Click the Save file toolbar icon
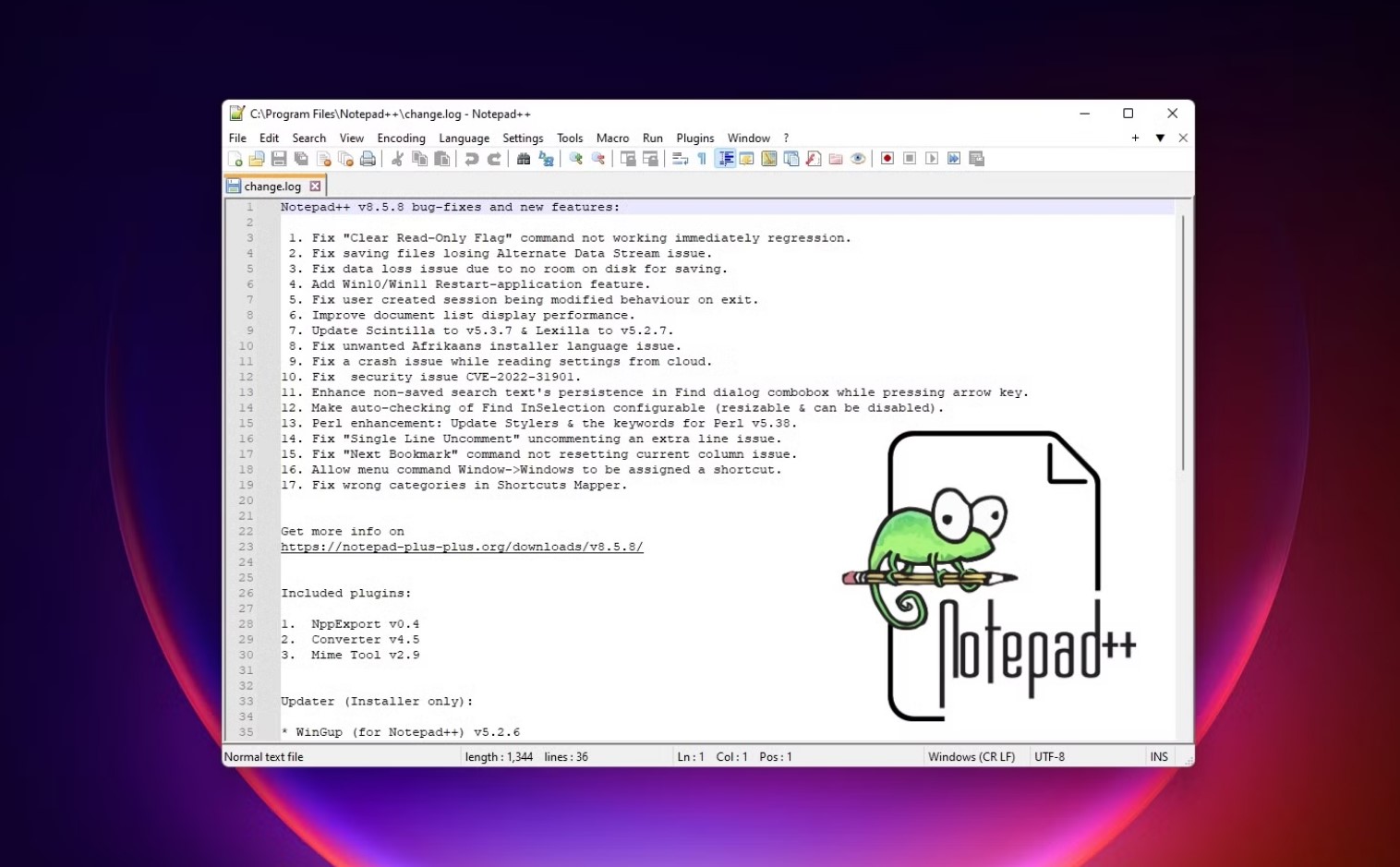Image resolution: width=1400 pixels, height=867 pixels. point(279,159)
